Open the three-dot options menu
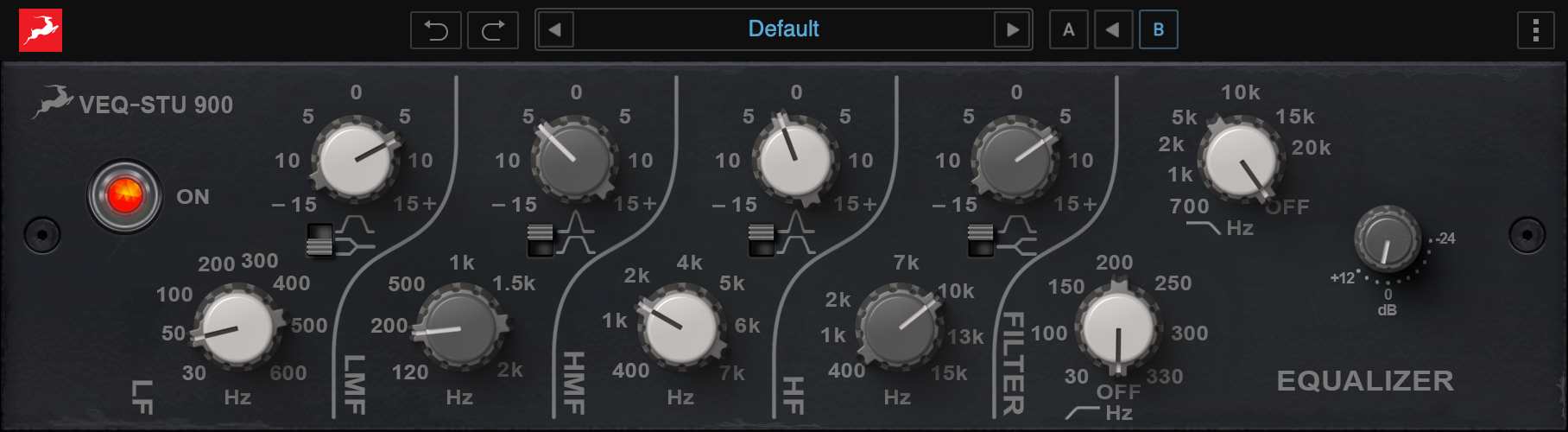 click(x=1535, y=30)
